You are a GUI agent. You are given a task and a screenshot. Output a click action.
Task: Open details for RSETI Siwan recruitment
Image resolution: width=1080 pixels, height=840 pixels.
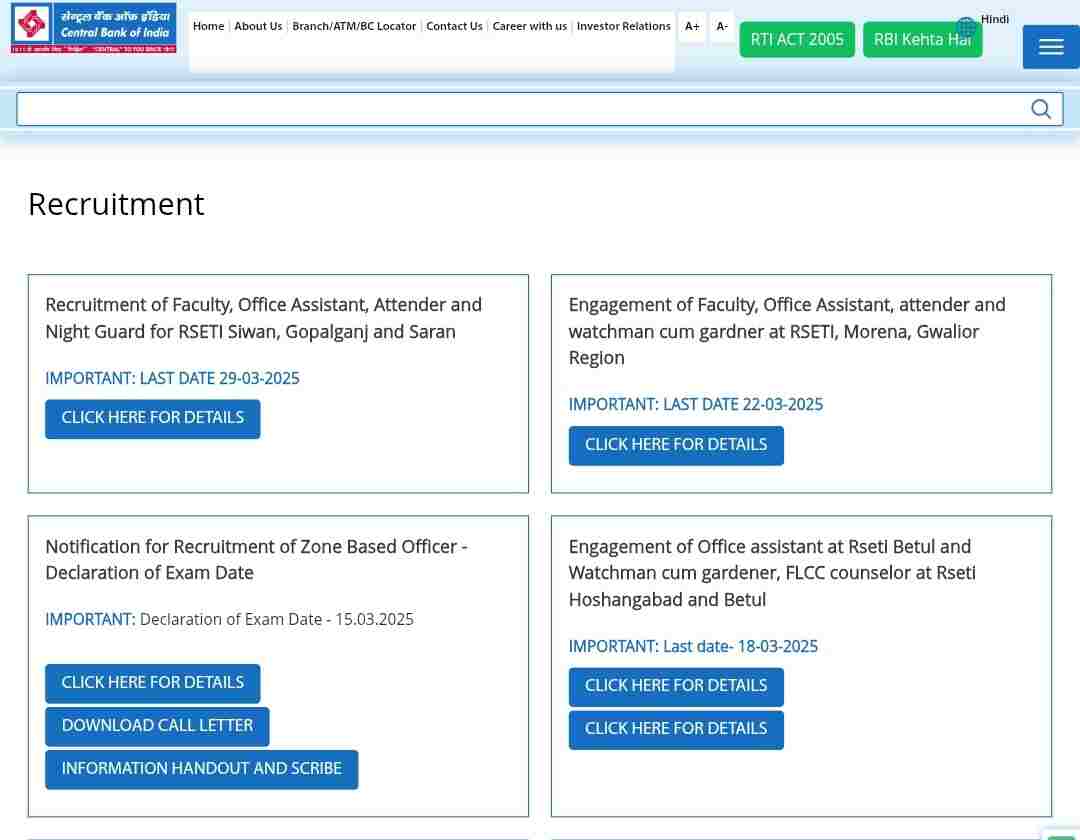[x=153, y=419]
